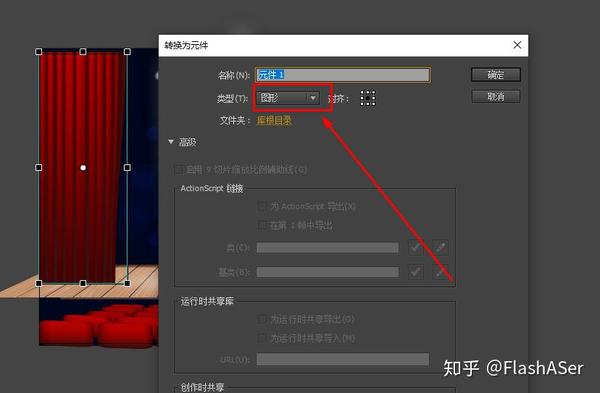This screenshot has width=600, height=393.
Task: Toggle the 为运行时共享导出 checkbox
Action: click(262, 319)
